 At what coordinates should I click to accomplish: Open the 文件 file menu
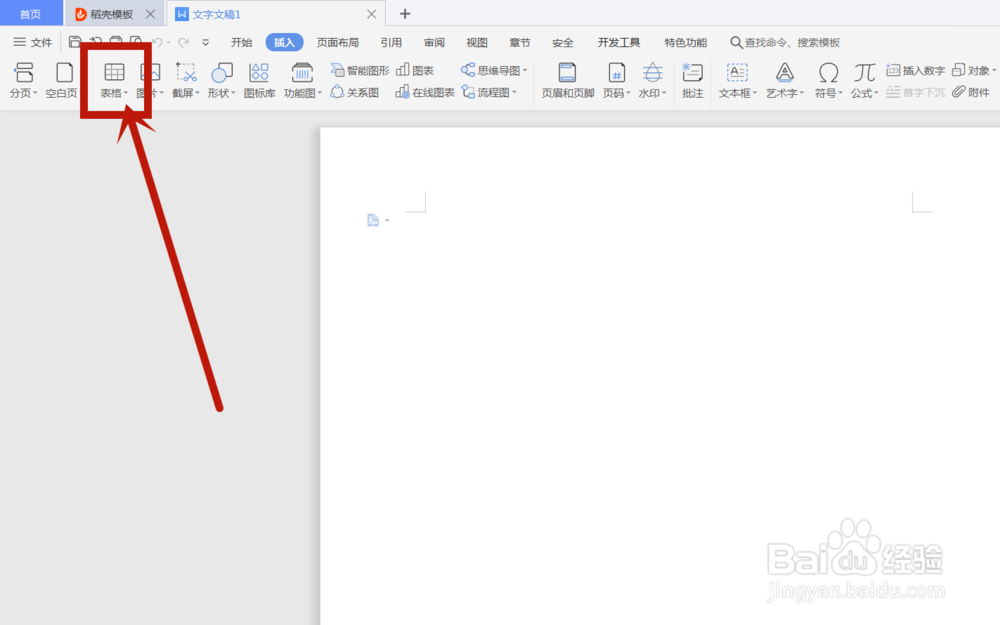click(33, 42)
